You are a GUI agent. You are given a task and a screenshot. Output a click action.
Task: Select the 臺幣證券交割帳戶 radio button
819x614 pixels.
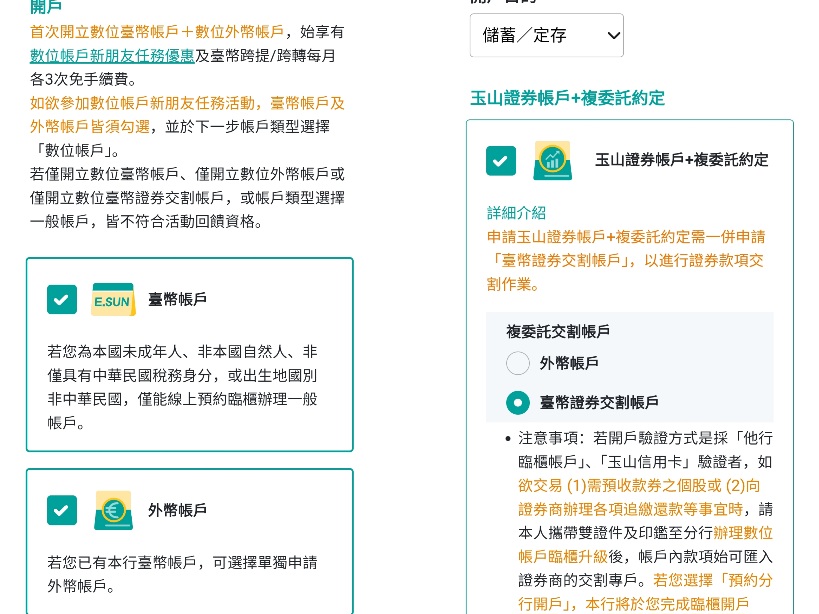pos(518,403)
